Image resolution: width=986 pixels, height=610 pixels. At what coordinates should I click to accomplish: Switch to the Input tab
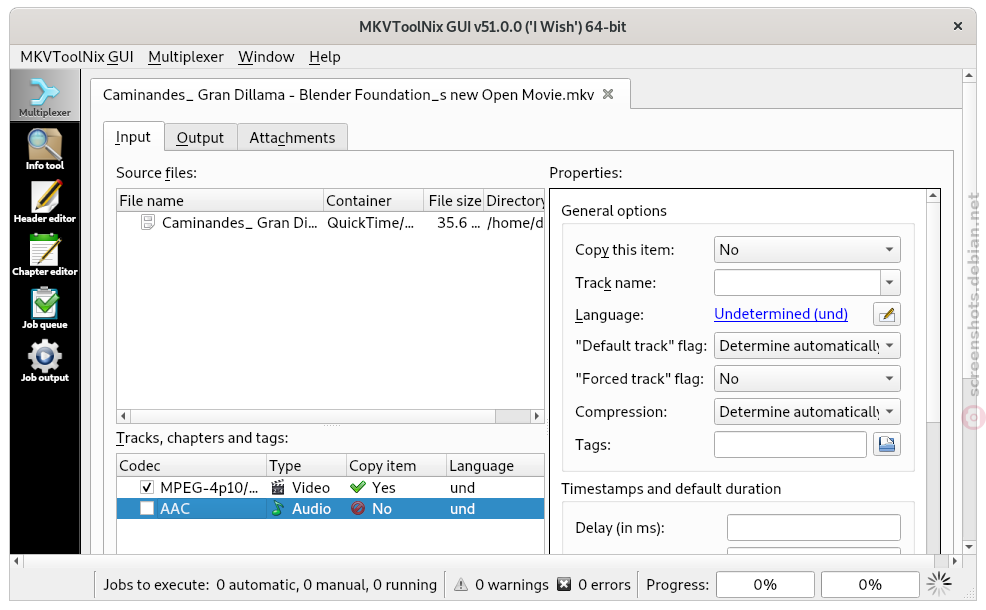(133, 137)
